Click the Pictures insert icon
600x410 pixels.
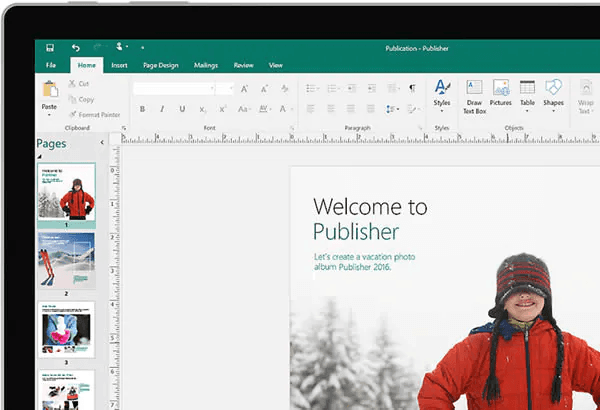click(501, 93)
